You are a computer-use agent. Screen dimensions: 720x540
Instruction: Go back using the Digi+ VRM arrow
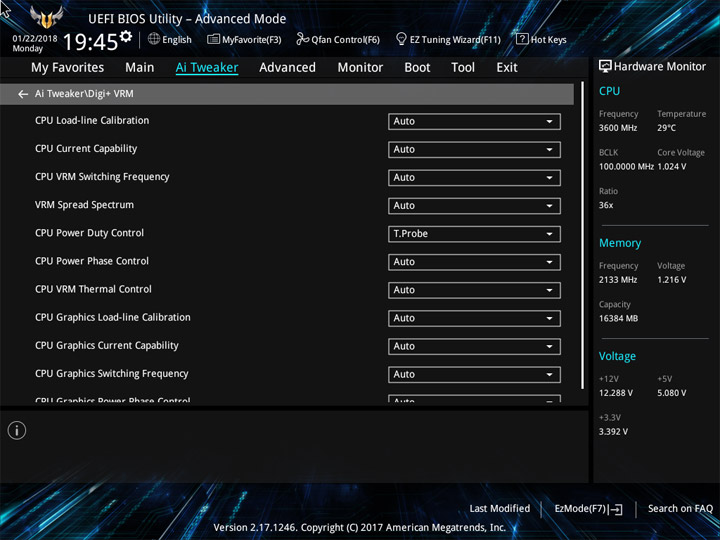[x=23, y=94]
